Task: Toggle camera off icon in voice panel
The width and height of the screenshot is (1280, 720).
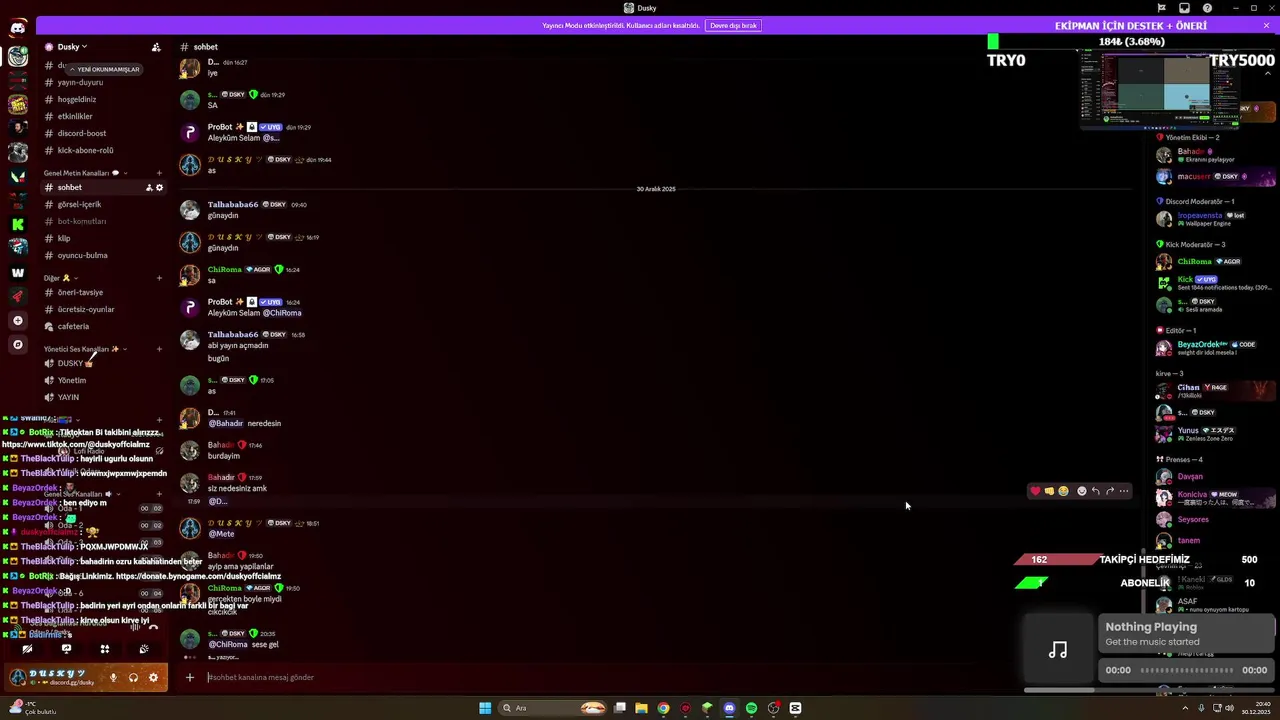Action: 27,649
